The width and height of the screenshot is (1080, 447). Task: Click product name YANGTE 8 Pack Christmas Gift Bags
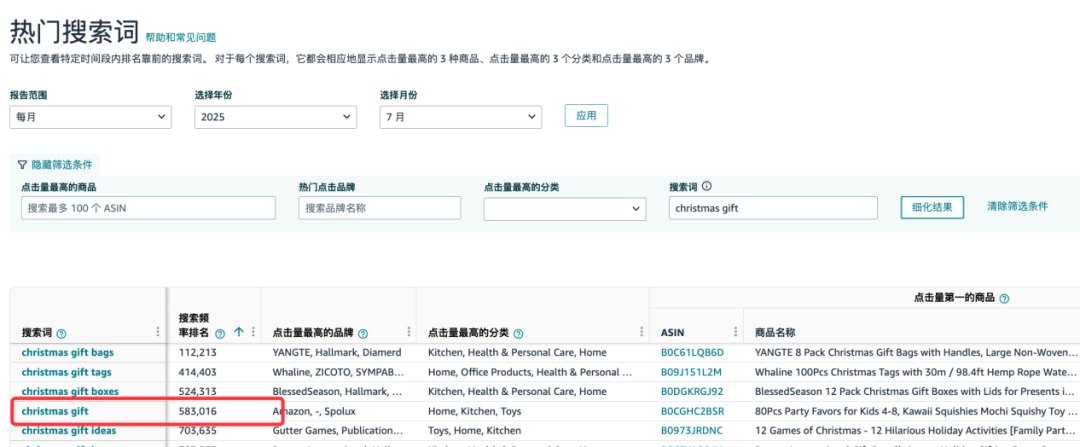(917, 353)
